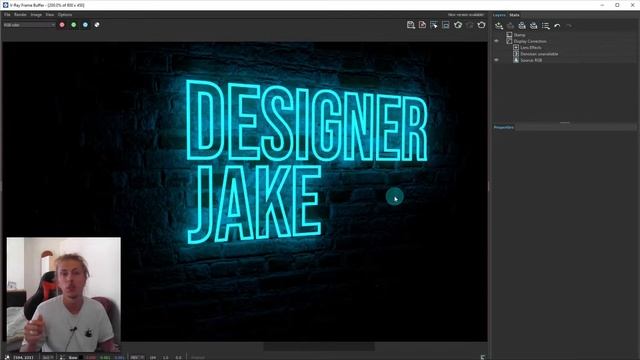The image size is (640, 360).
Task: Select the Display Correction layer
Action: [x=530, y=41]
